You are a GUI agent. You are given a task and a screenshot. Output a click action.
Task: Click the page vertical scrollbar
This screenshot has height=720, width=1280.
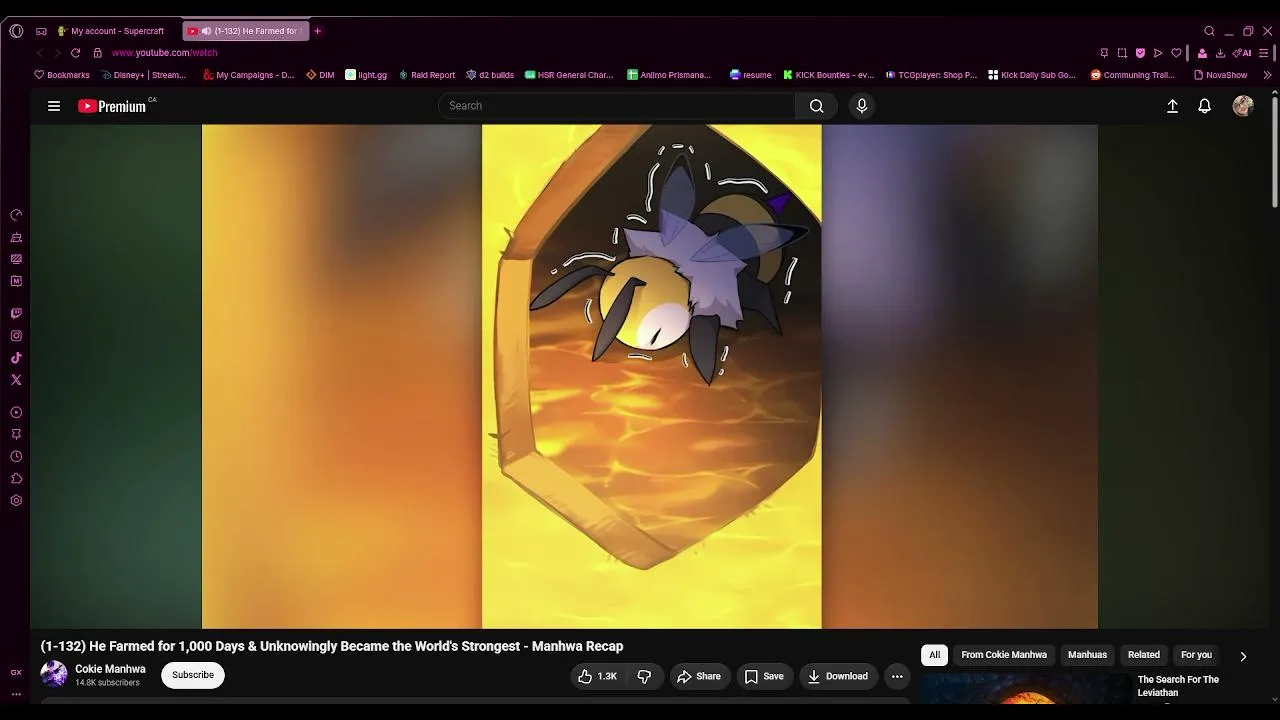pyautogui.click(x=1275, y=150)
